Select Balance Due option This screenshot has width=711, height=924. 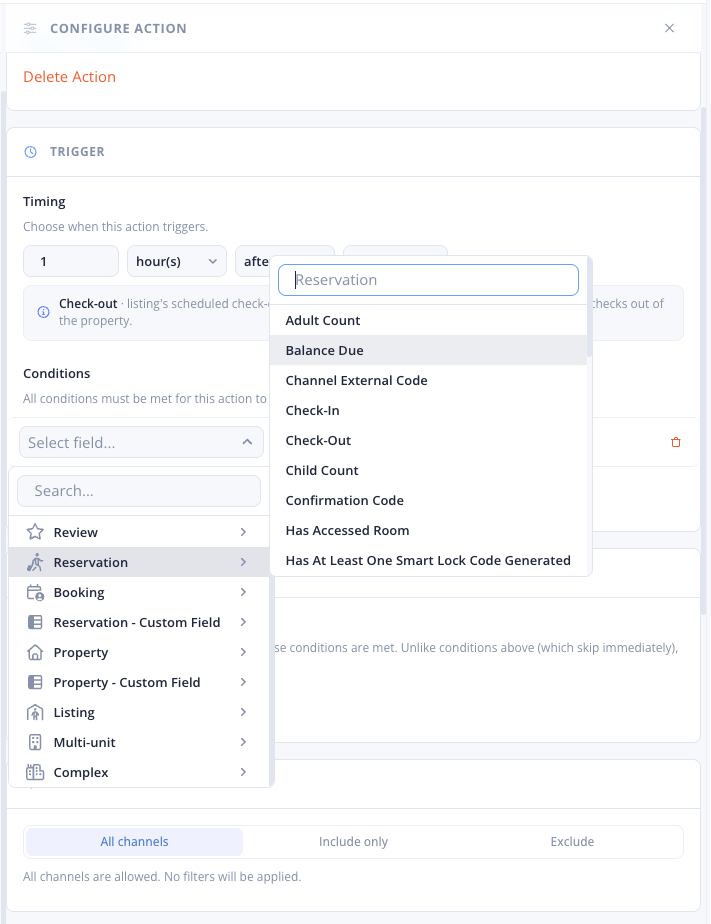[x=428, y=351]
